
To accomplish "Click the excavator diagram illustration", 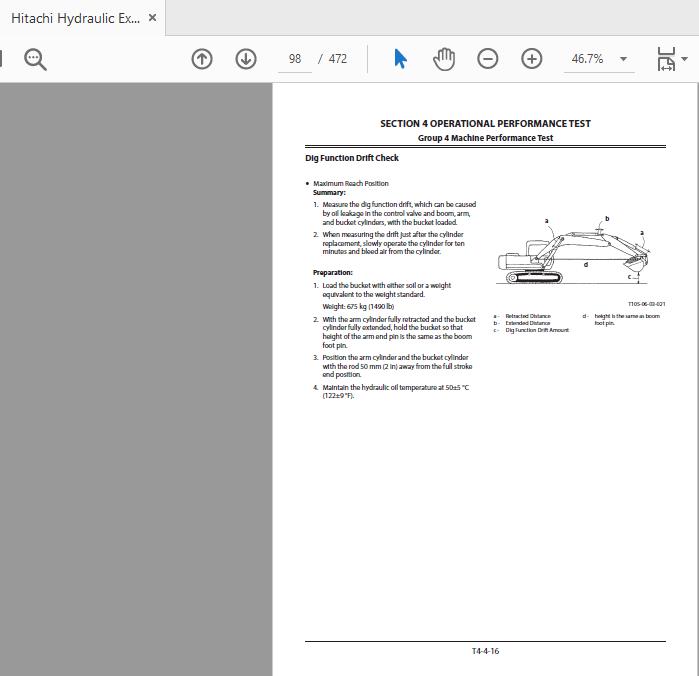I will pyautogui.click(x=574, y=252).
